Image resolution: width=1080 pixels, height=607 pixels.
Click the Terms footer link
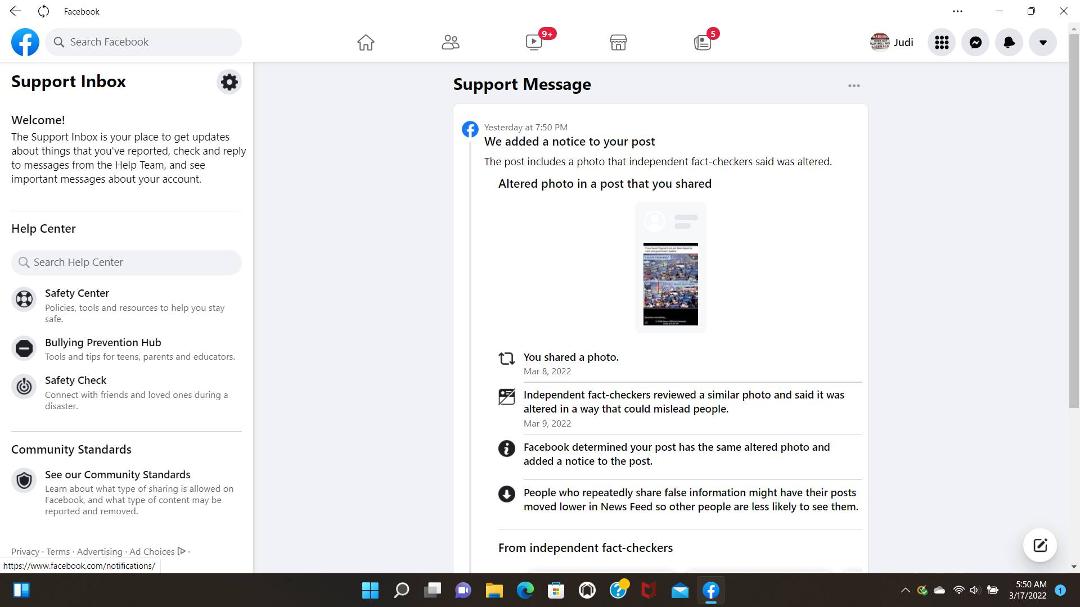click(58, 552)
